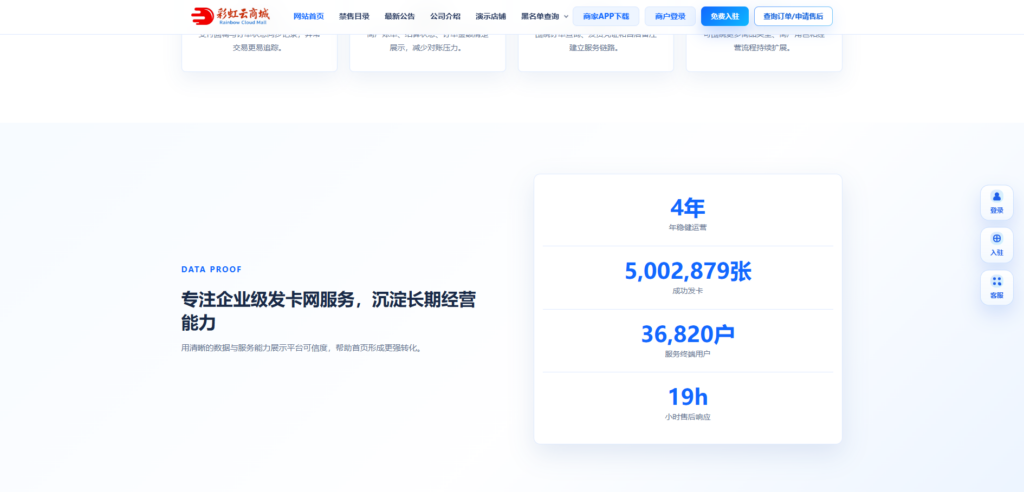Open the floating 客服 grid icon

[x=997, y=287]
